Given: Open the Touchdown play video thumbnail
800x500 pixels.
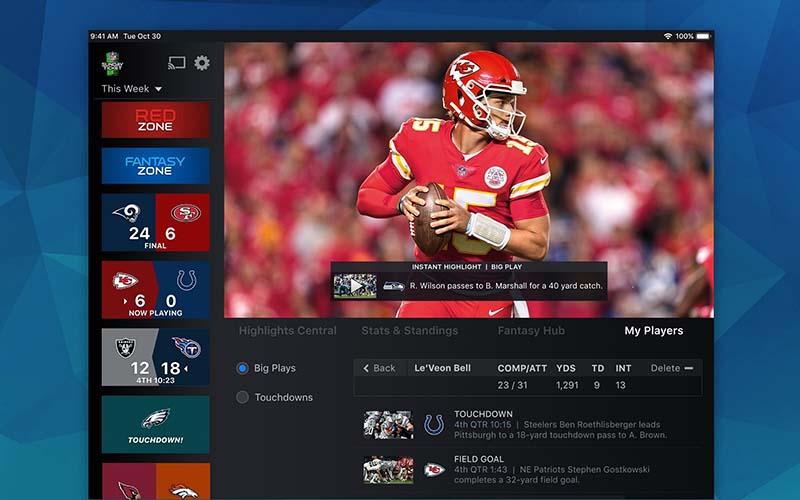Looking at the screenshot, I should pyautogui.click(x=388, y=424).
